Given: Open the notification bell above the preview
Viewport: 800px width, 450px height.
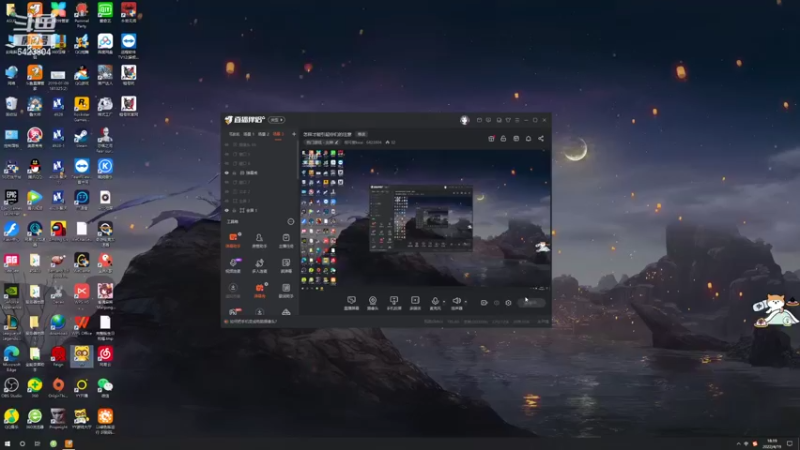Looking at the screenshot, I should tap(528, 139).
